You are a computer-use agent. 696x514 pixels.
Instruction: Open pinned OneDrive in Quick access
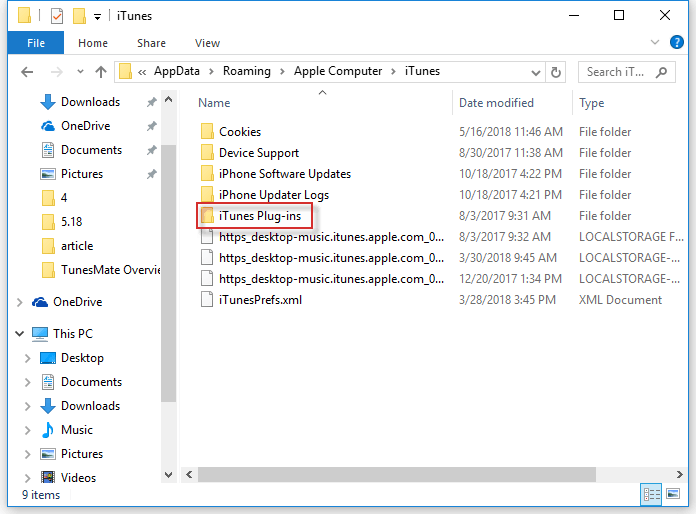(x=86, y=126)
